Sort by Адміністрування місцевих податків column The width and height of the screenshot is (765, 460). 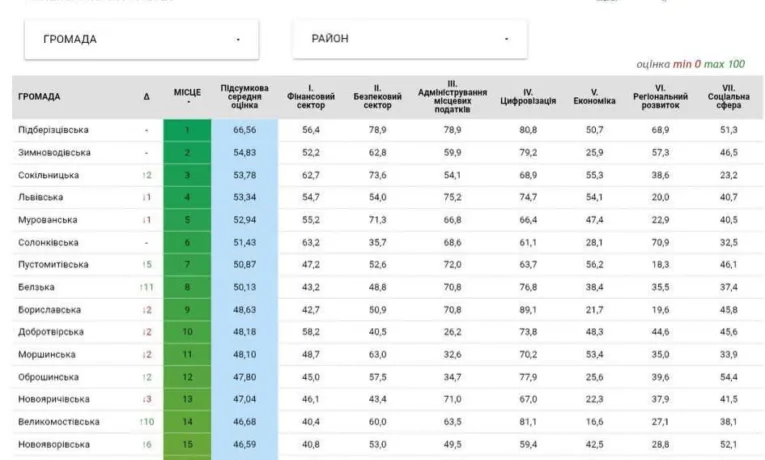[452, 96]
